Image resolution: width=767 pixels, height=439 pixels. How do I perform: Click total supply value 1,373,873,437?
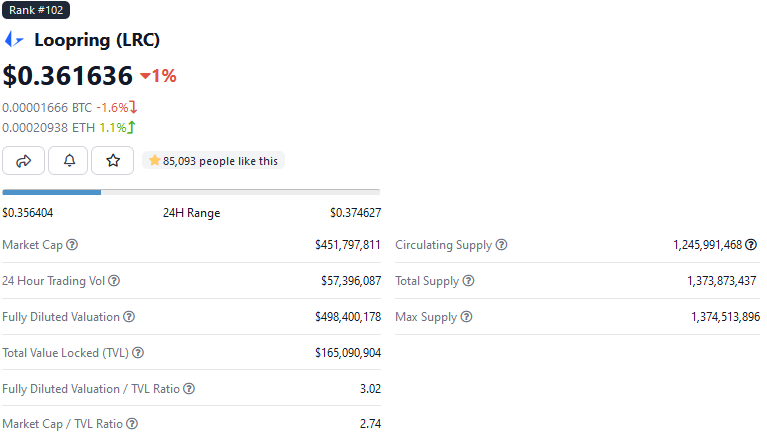point(722,281)
